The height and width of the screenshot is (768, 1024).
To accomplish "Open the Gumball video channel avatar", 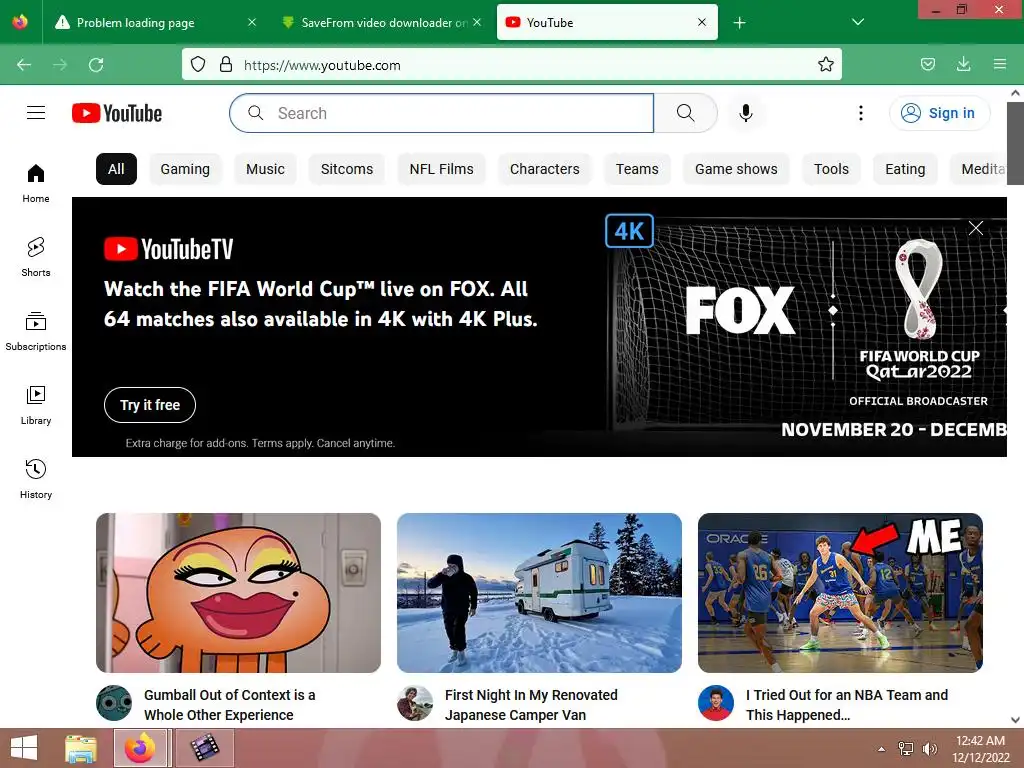I will [x=114, y=703].
